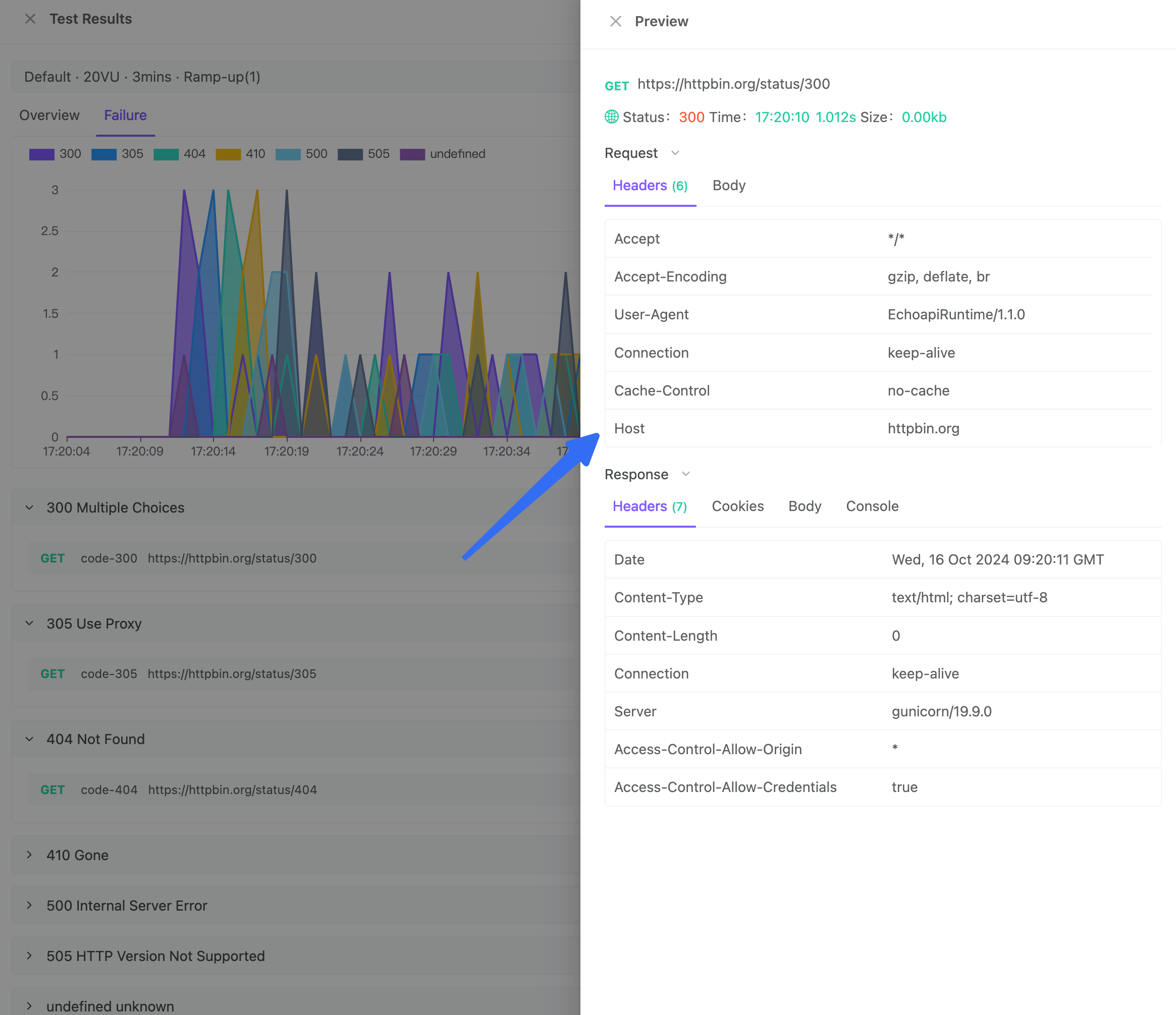Expand the 505 HTTP Version Not Supported group
1176x1015 pixels.
[29, 955]
